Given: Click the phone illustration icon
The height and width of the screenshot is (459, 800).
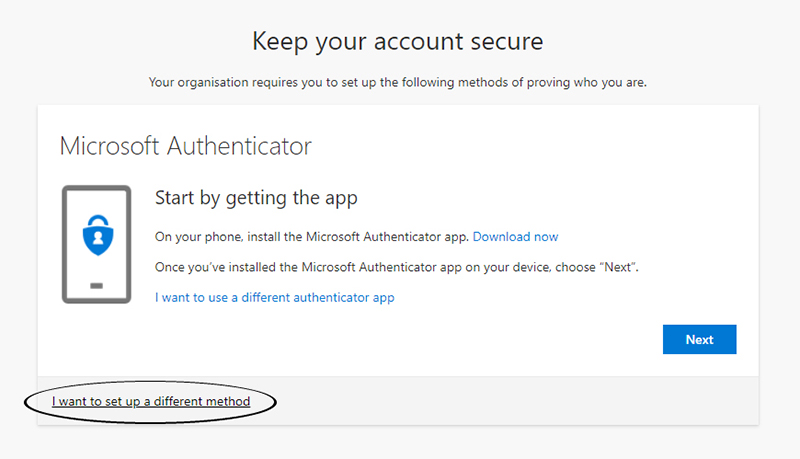Looking at the screenshot, I should pos(96,244).
